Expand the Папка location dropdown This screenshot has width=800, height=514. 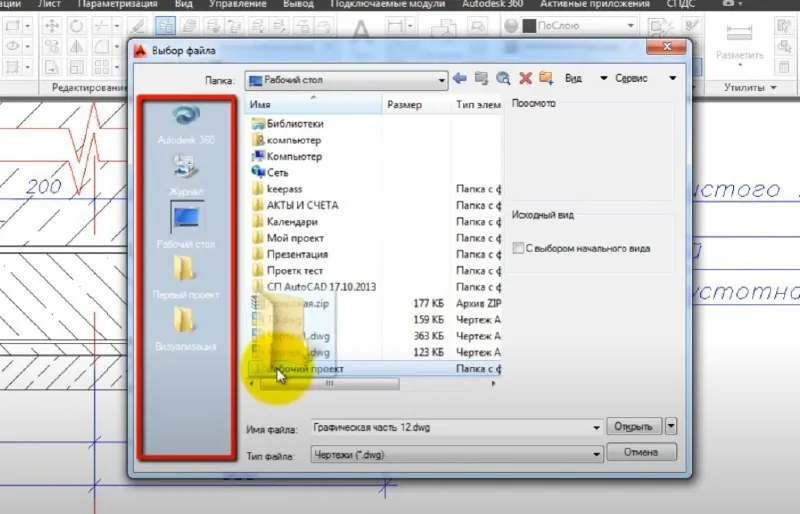[x=441, y=80]
